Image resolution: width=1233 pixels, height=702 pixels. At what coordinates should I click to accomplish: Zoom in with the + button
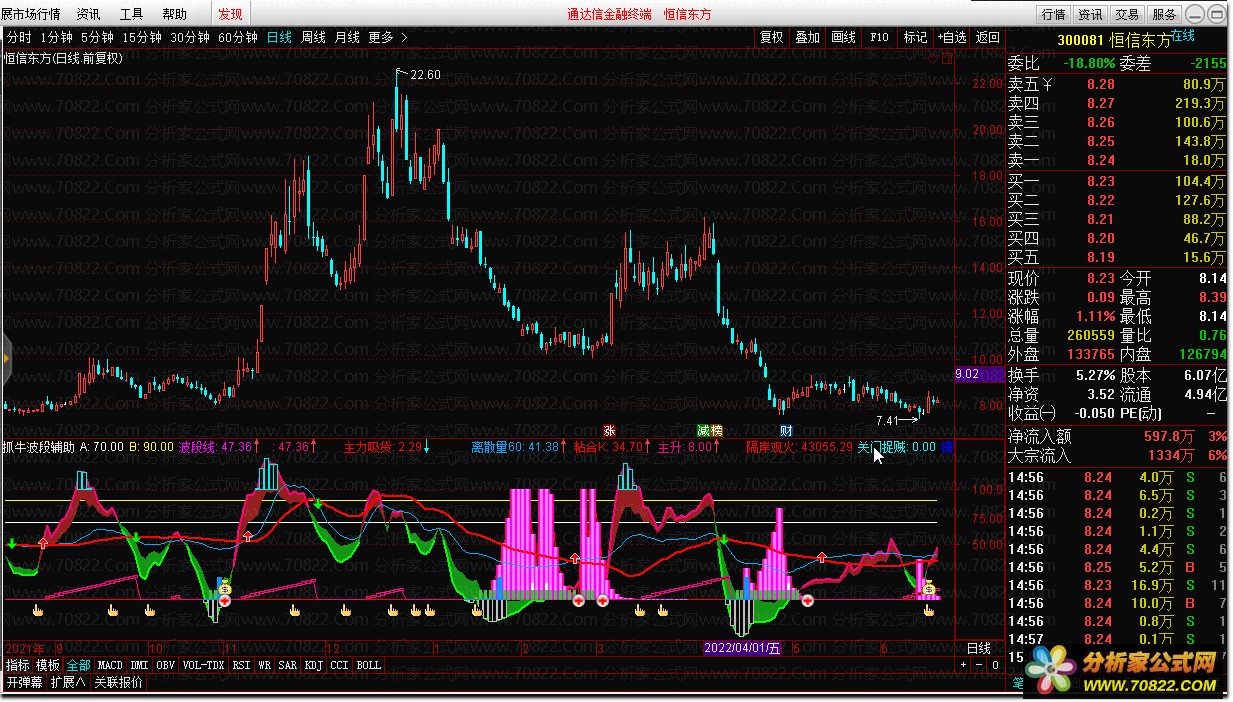coord(964,665)
